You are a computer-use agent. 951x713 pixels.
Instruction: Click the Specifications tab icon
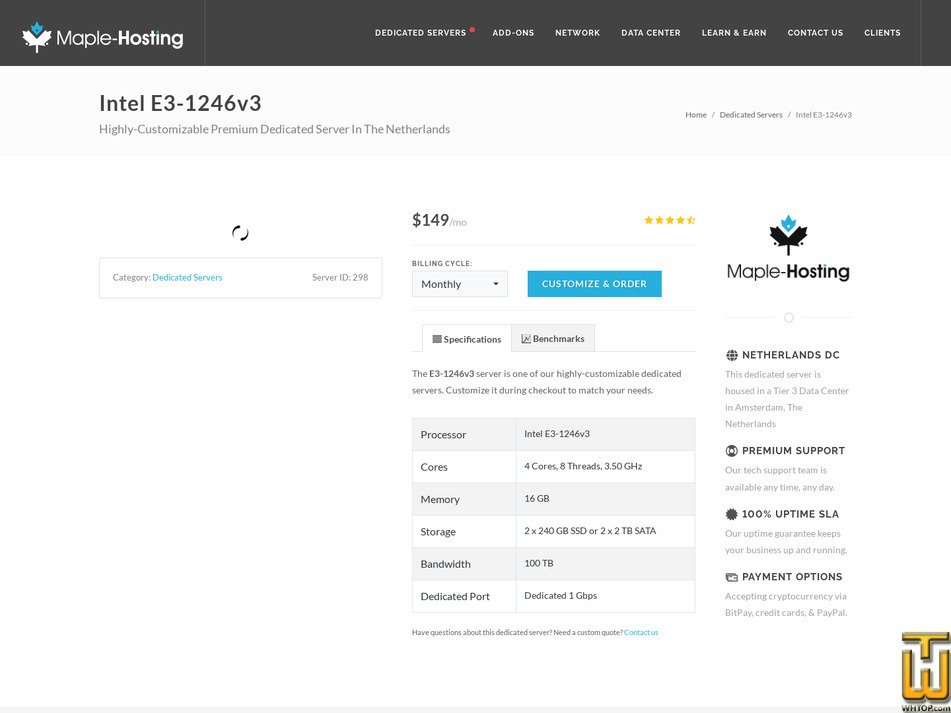click(x=437, y=339)
